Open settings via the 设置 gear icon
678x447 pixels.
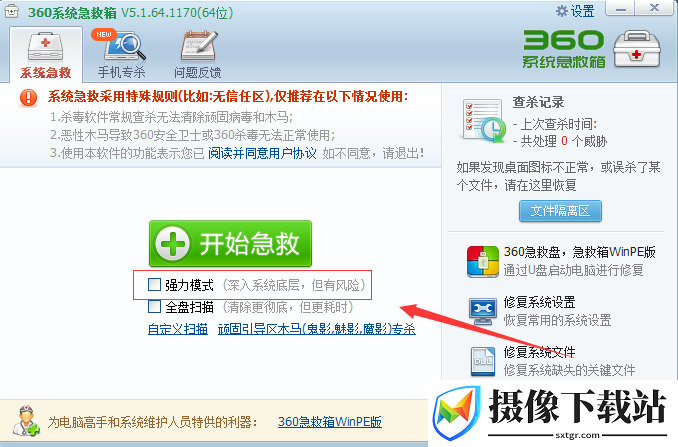click(562, 11)
